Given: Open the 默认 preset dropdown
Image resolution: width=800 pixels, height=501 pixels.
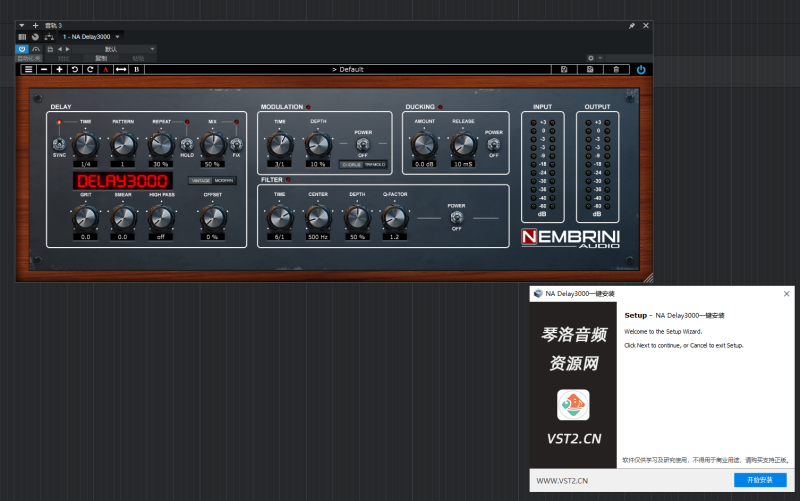Looking at the screenshot, I should (x=114, y=49).
